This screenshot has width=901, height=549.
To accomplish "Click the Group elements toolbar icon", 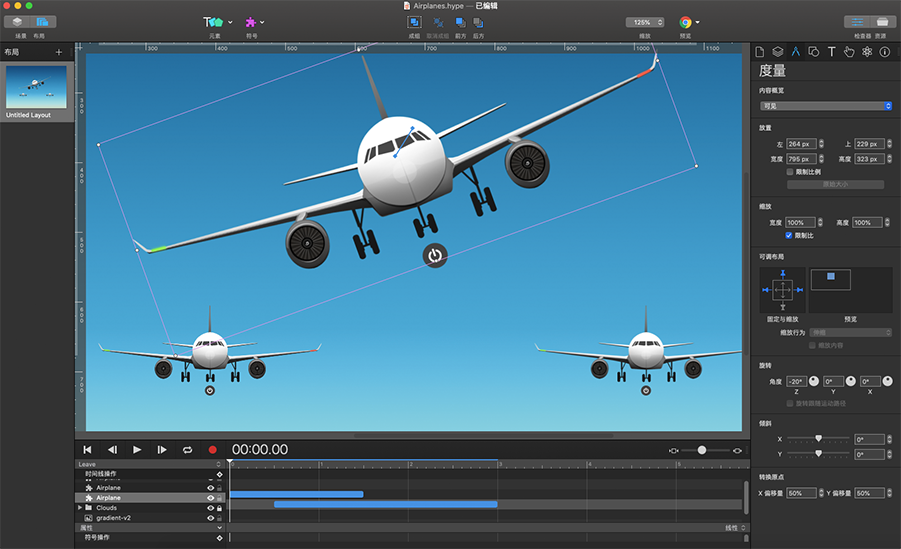I will tap(414, 22).
